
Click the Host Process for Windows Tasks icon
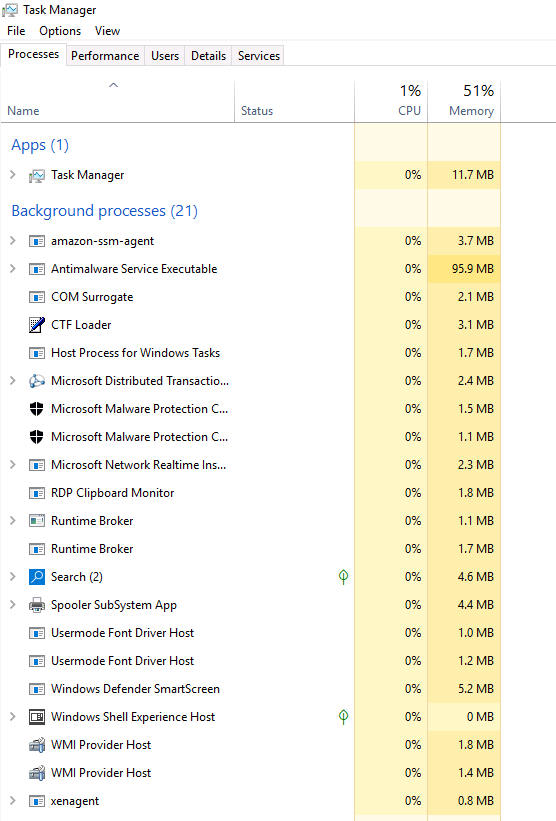coord(37,353)
